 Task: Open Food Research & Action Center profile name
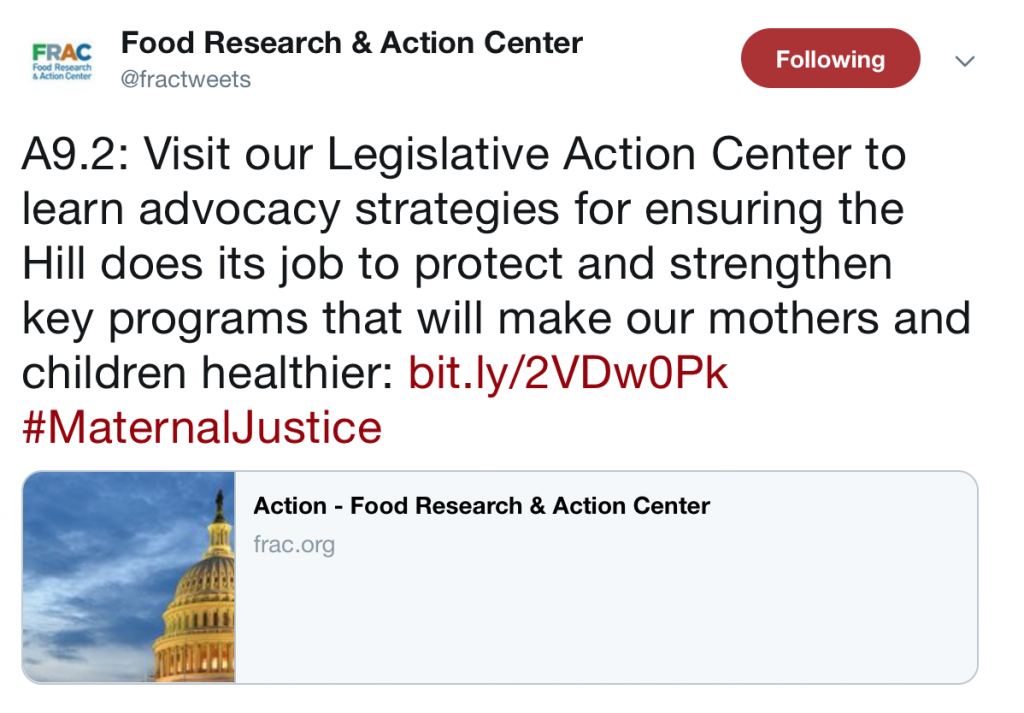351,43
